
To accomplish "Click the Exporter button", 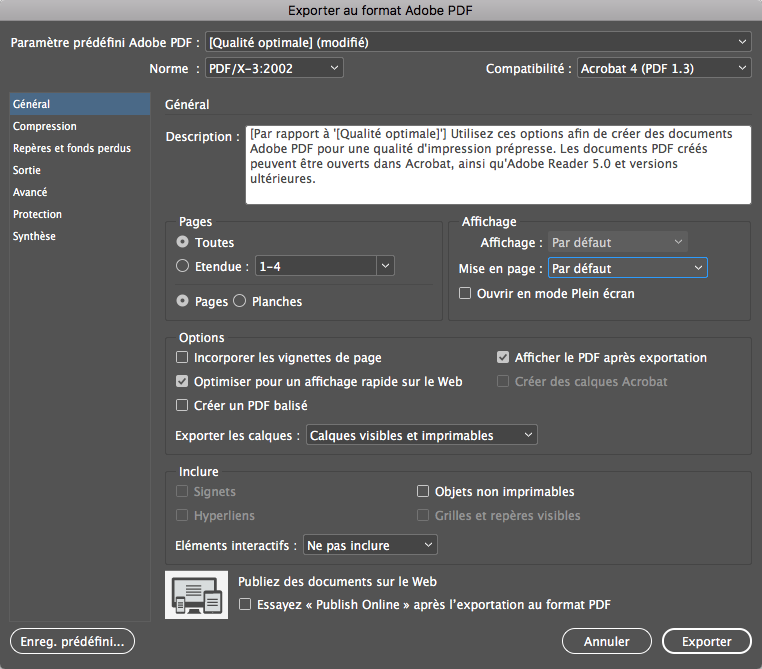I will pos(706,642).
